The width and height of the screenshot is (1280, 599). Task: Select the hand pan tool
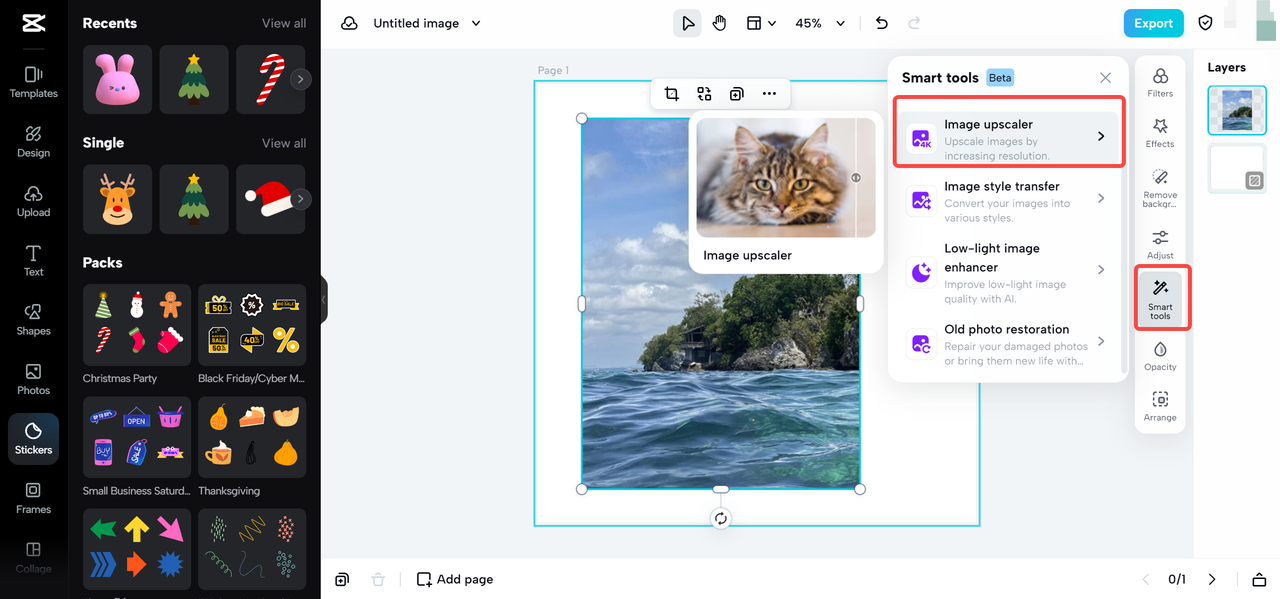coord(719,23)
